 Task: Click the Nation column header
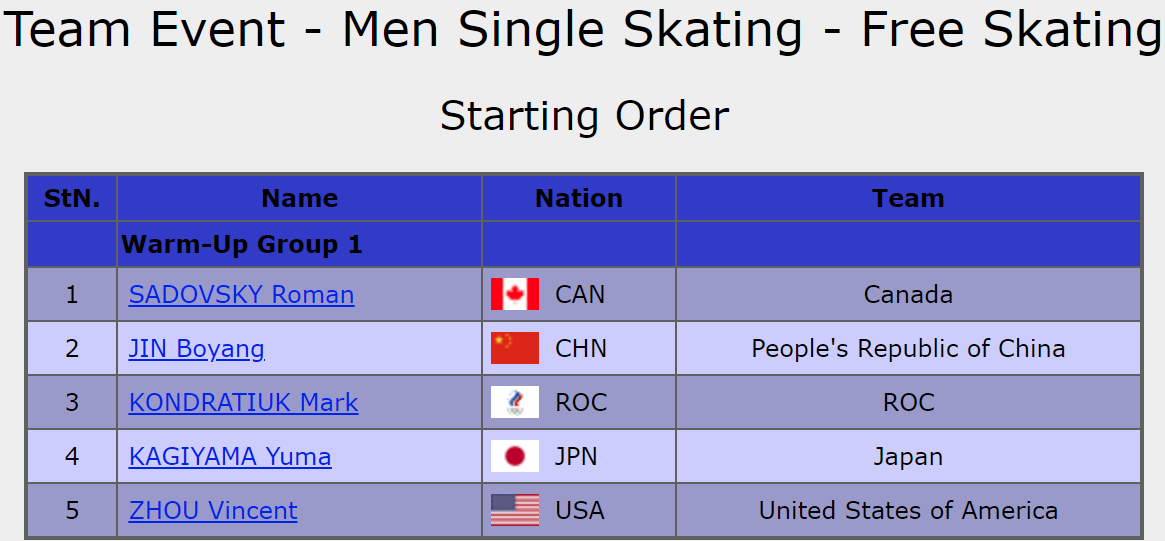(x=579, y=199)
